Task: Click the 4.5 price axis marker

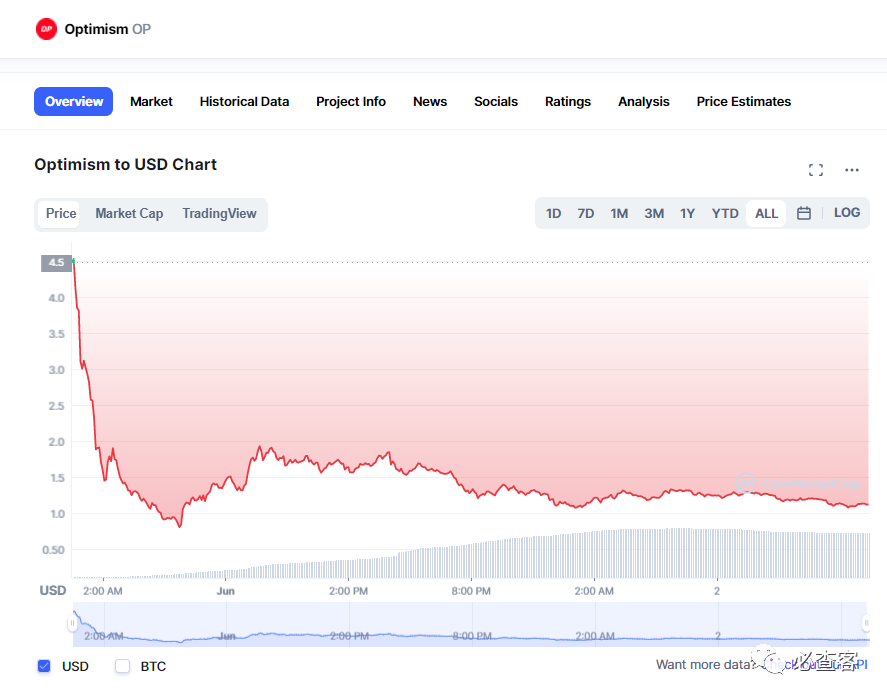Action: tap(56, 263)
